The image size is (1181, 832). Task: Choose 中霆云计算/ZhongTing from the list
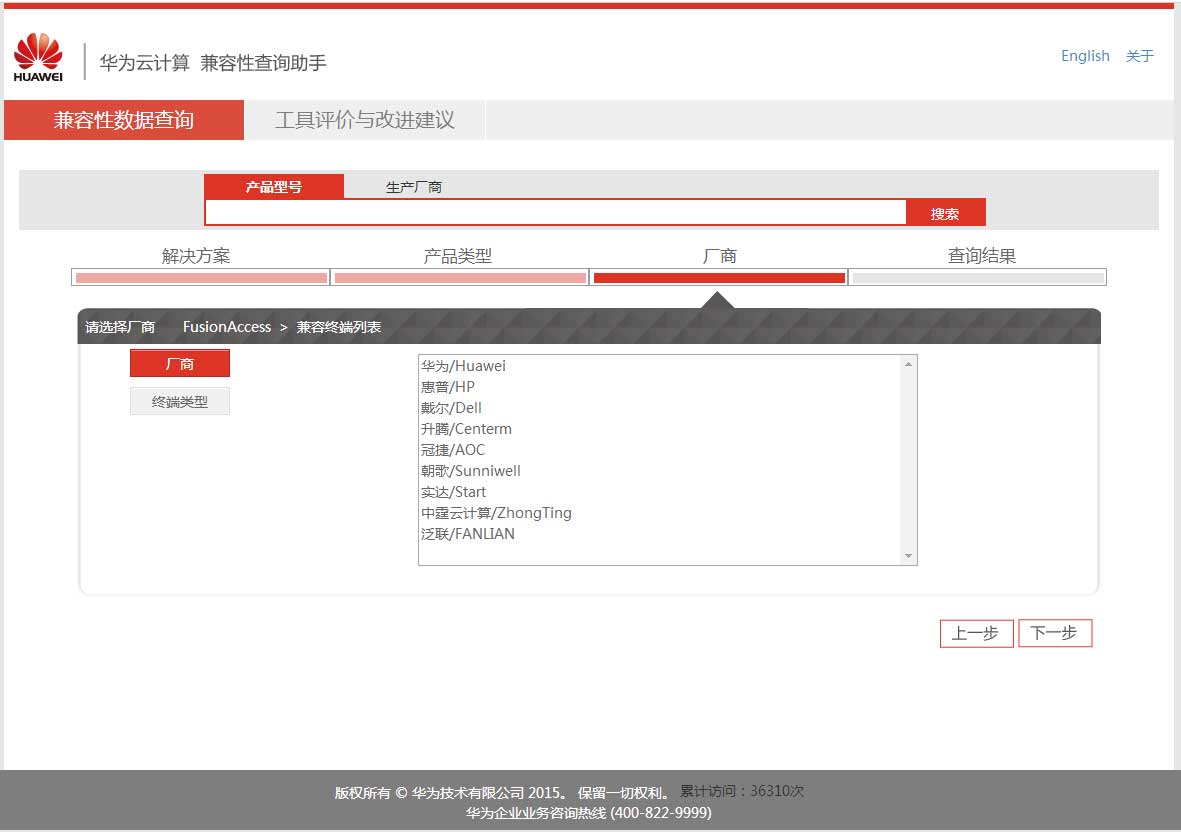point(659,514)
